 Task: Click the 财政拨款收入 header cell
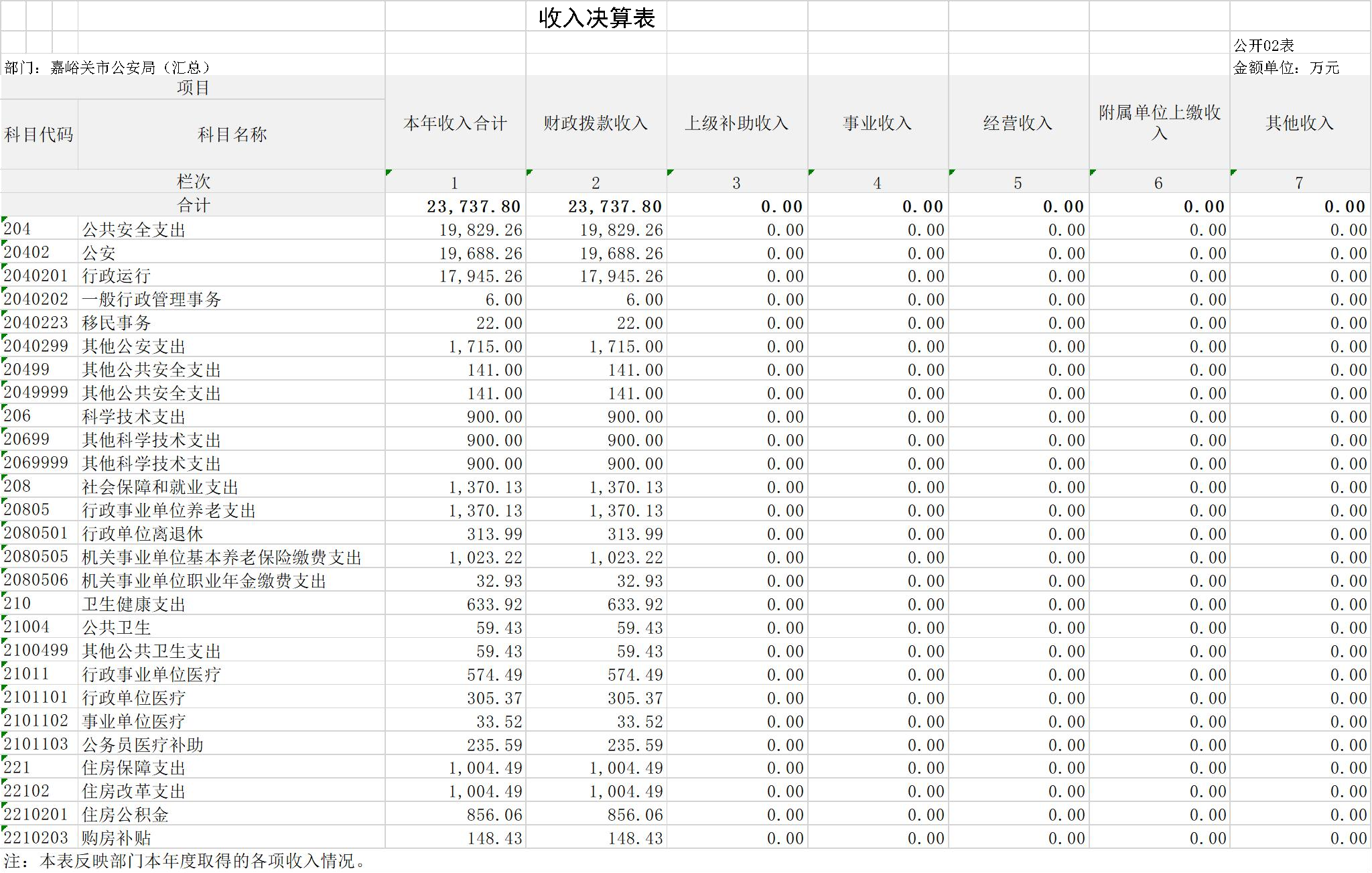point(596,123)
